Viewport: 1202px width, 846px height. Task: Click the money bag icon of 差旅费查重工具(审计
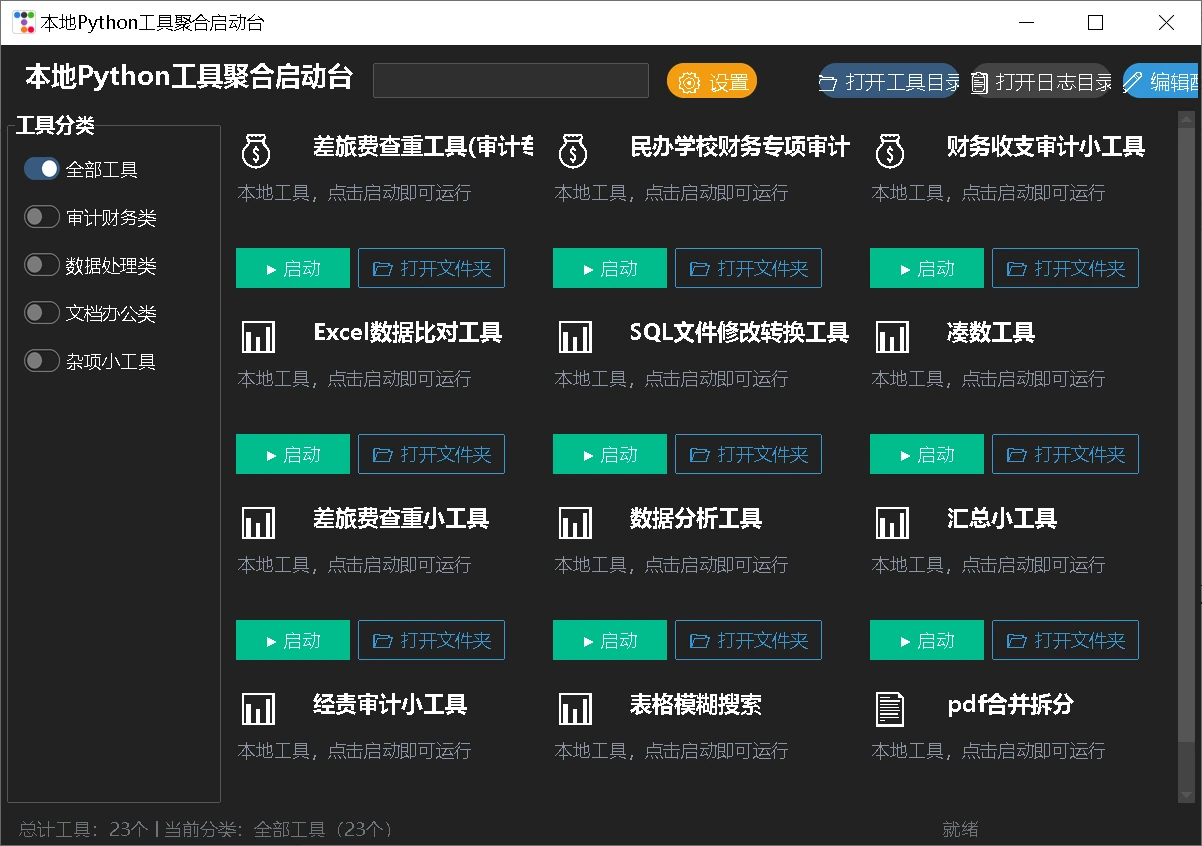point(257,151)
